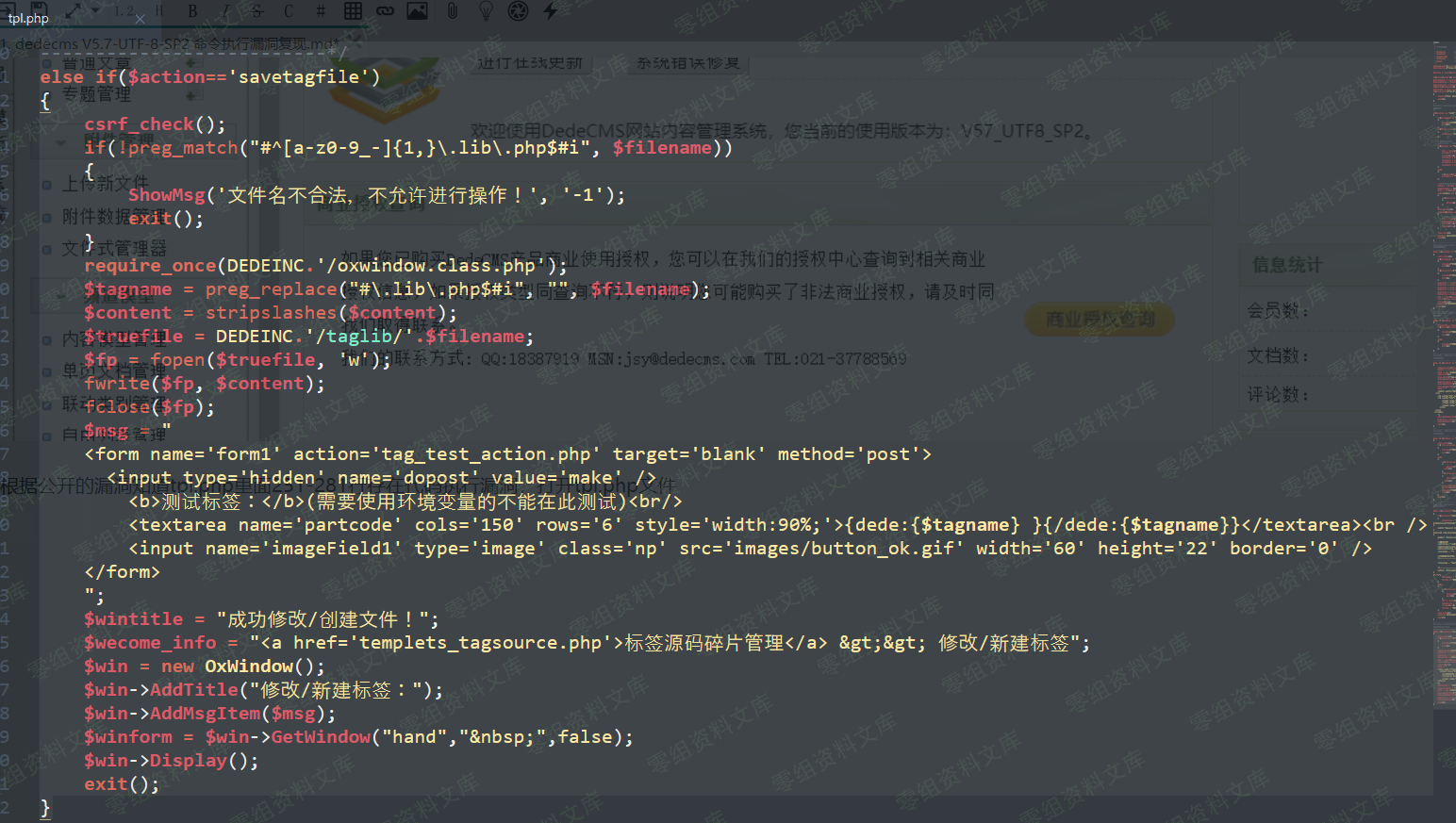
Task: Close the tpl.php tab
Action: 141,19
